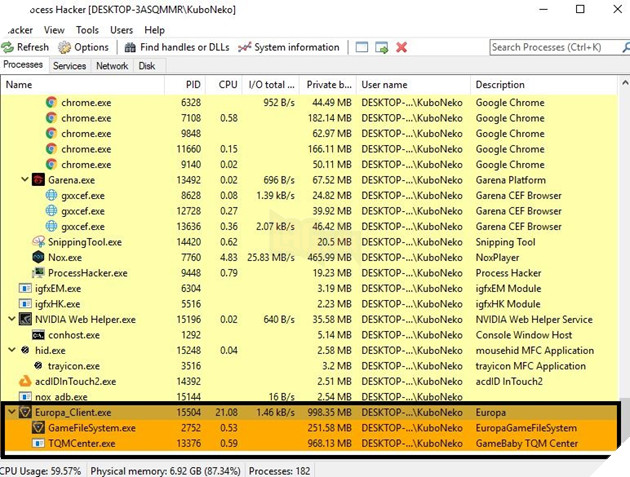Click the Garena.exe red icon
The height and width of the screenshot is (477, 630).
[39, 180]
